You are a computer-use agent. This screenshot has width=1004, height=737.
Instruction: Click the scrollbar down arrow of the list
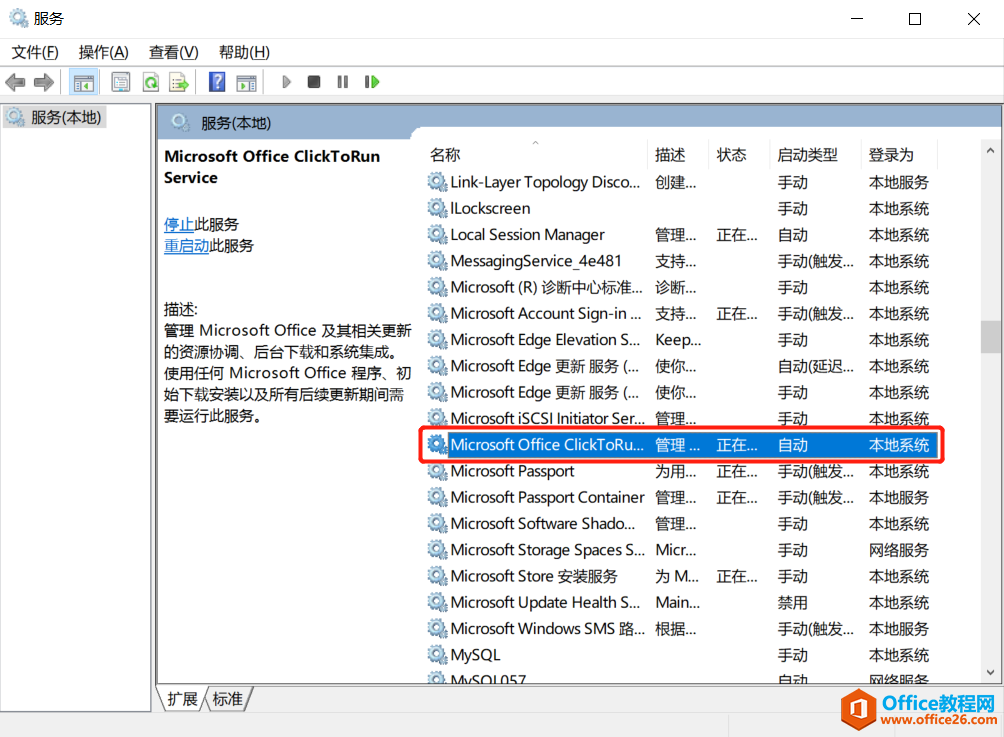(991, 672)
